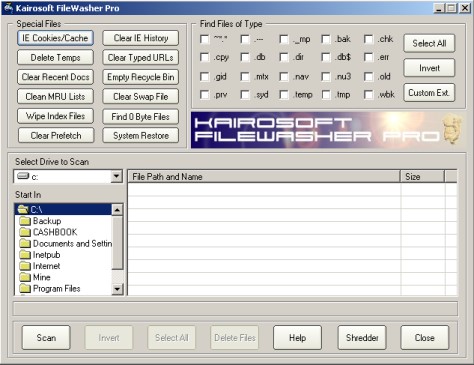Open the Shredder tool
The height and width of the screenshot is (365, 474).
[362, 338]
